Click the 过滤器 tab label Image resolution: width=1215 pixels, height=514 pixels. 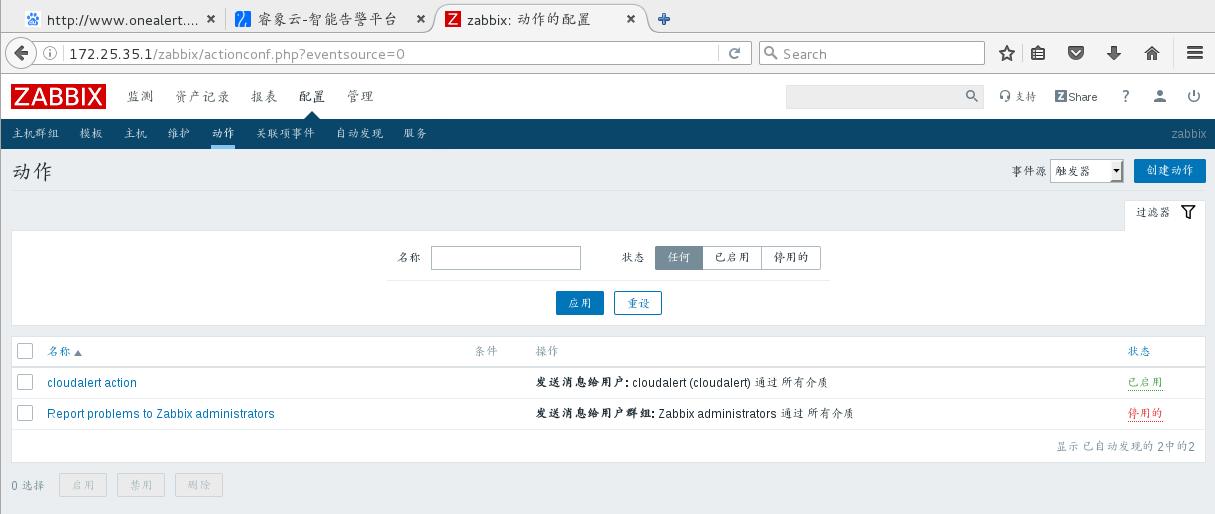[x=1153, y=213]
